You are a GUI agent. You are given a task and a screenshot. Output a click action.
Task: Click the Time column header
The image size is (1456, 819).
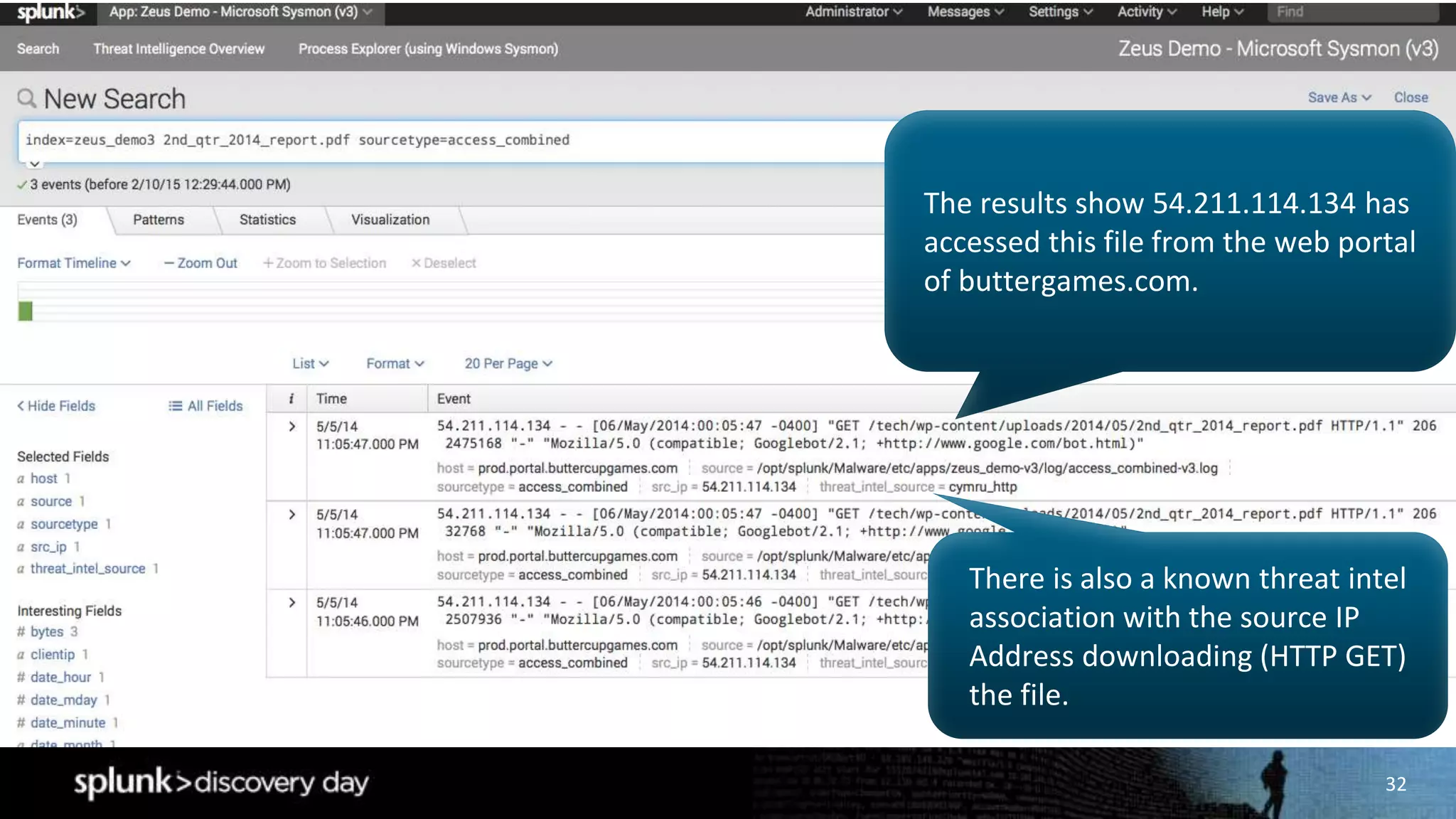pyautogui.click(x=331, y=399)
